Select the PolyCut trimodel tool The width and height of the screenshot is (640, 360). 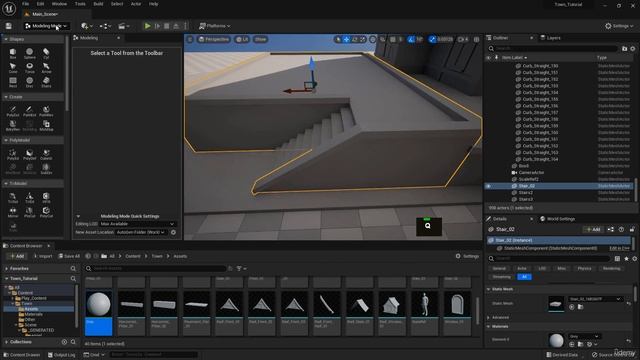coord(46,212)
